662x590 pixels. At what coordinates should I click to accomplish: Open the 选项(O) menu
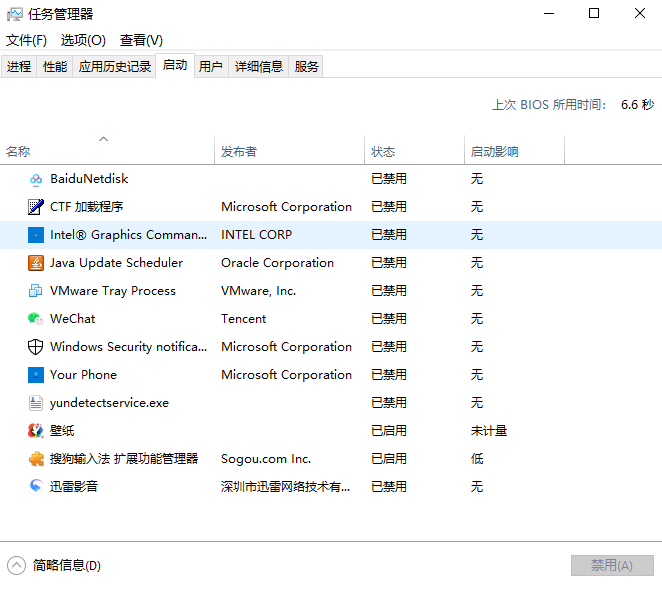tap(83, 41)
